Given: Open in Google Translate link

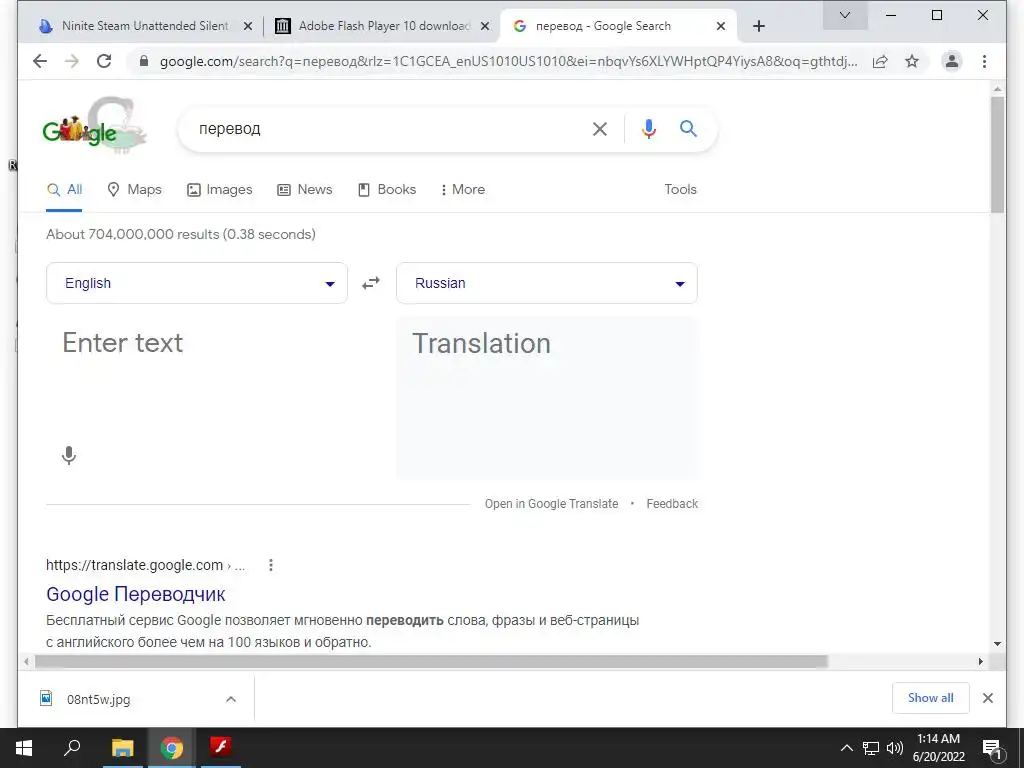Looking at the screenshot, I should coord(551,504).
